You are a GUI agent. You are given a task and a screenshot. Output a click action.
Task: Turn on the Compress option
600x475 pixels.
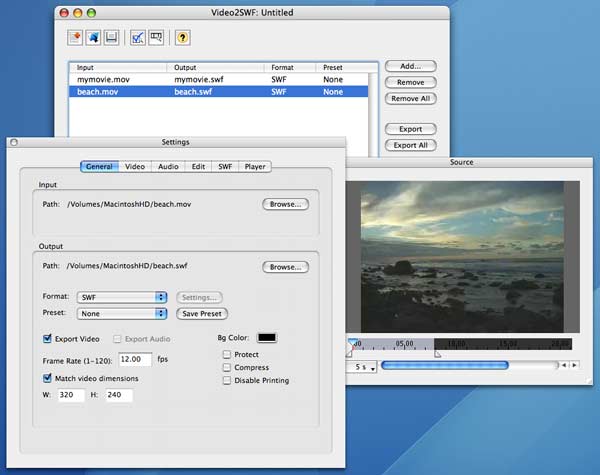point(227,367)
